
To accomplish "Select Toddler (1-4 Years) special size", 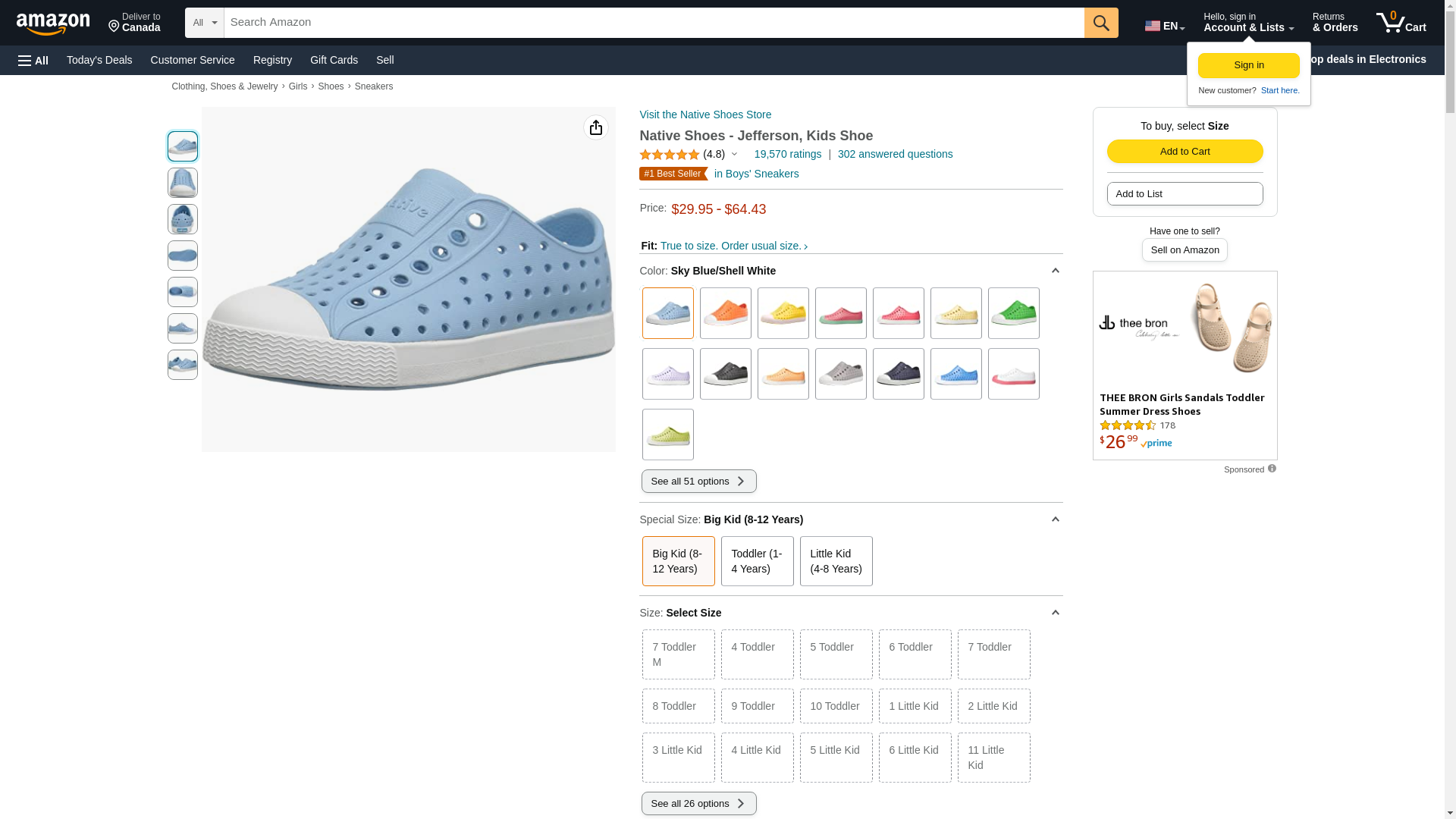I will (757, 561).
